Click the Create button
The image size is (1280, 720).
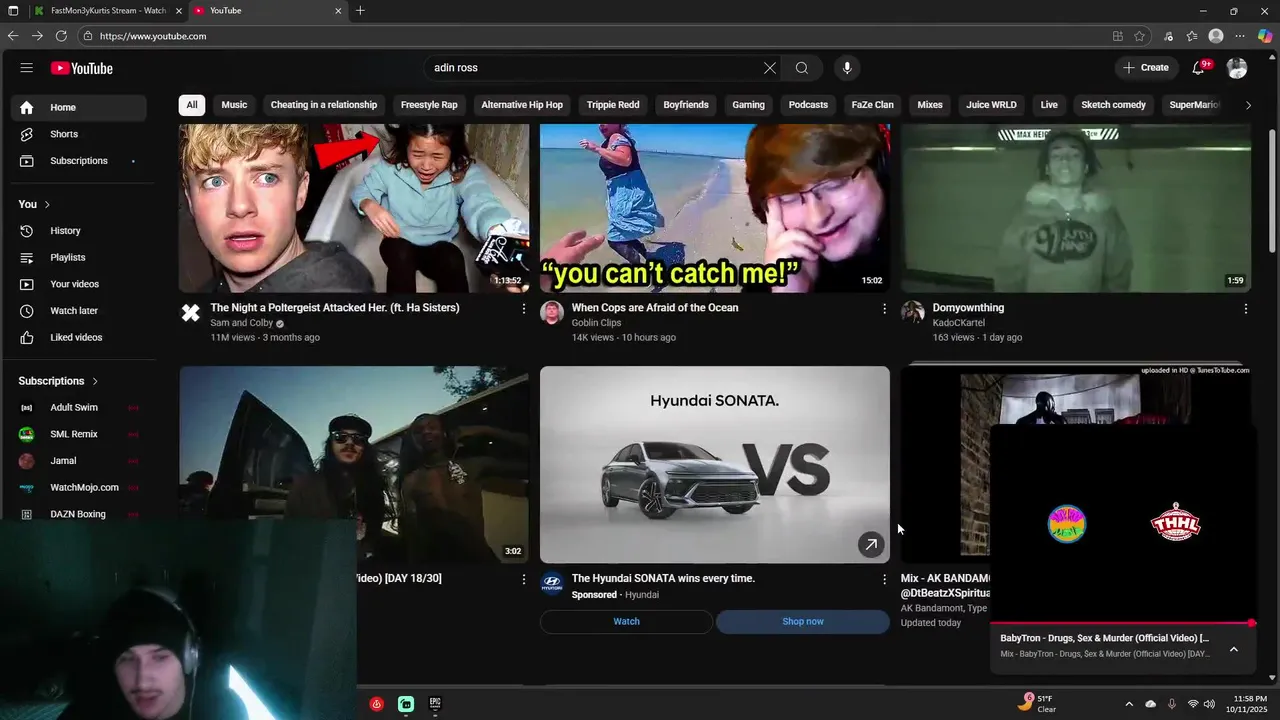(1146, 68)
